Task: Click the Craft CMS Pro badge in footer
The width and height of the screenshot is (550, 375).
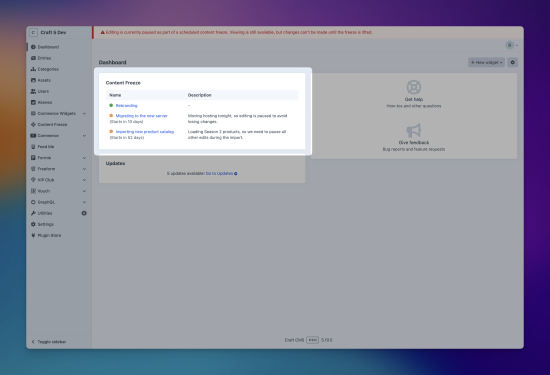Action: [313, 340]
